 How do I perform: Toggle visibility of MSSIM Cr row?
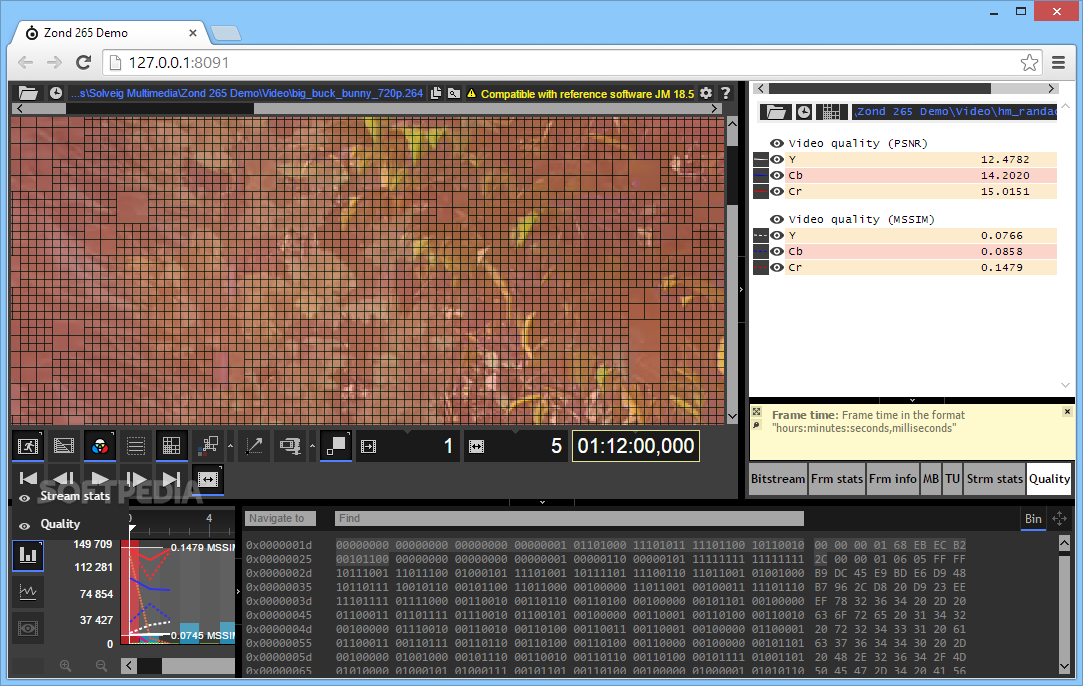point(777,267)
